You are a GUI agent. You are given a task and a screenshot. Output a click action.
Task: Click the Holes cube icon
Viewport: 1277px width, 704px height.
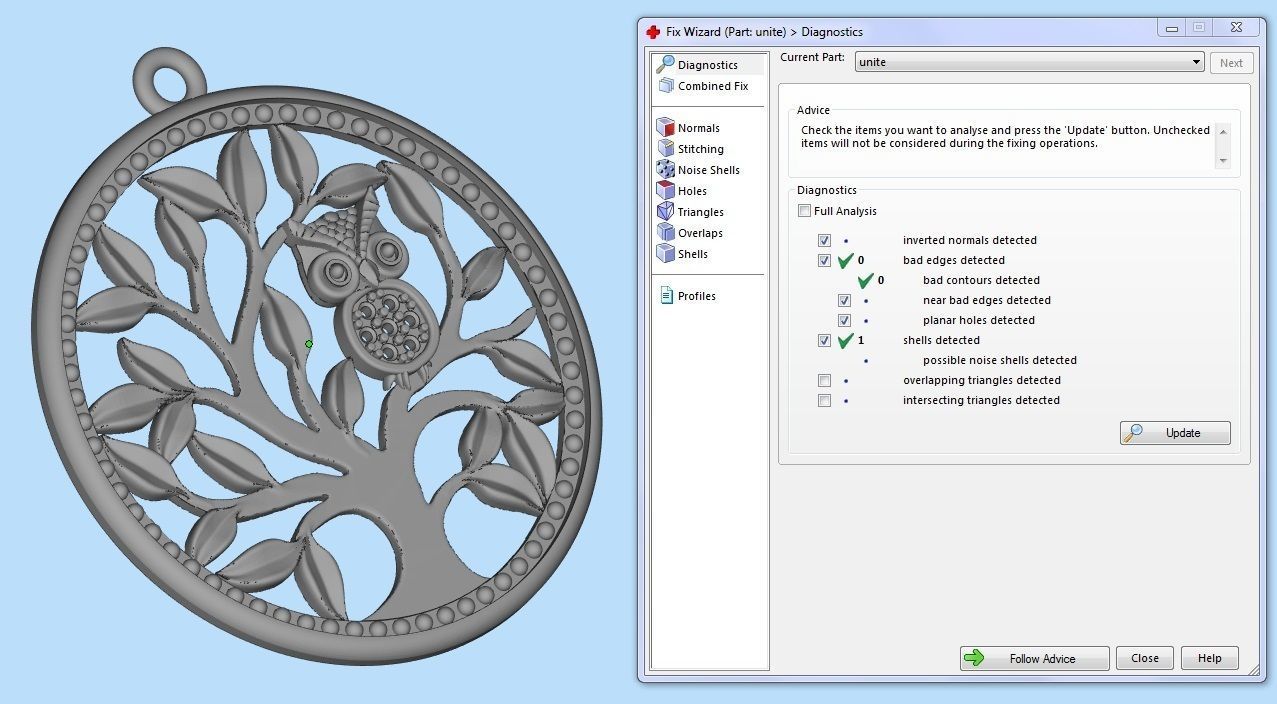665,191
